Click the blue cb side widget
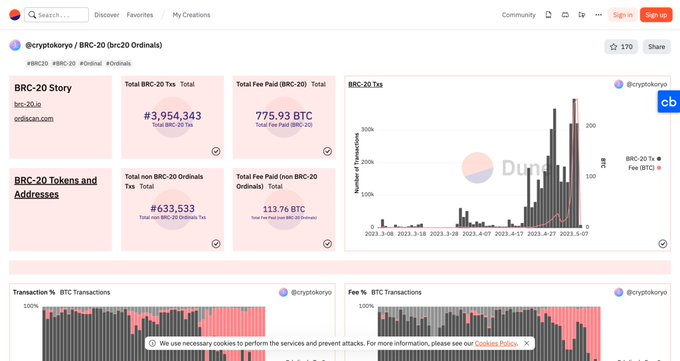The height and width of the screenshot is (361, 680). [668, 102]
